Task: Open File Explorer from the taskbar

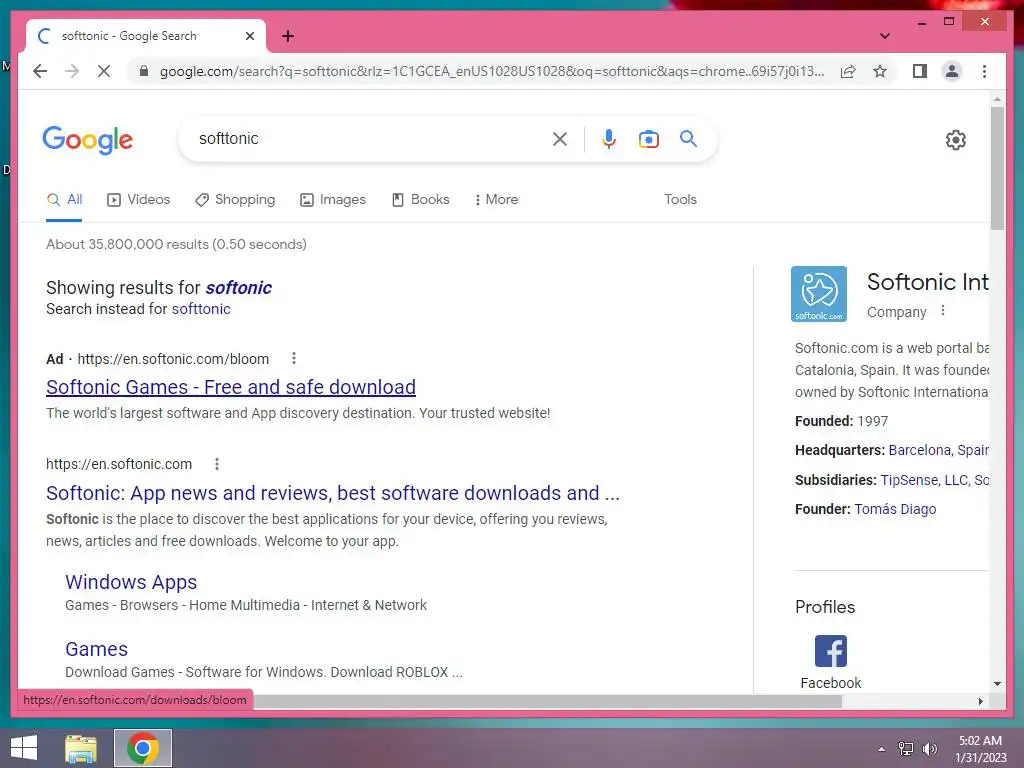Action: 81,748
